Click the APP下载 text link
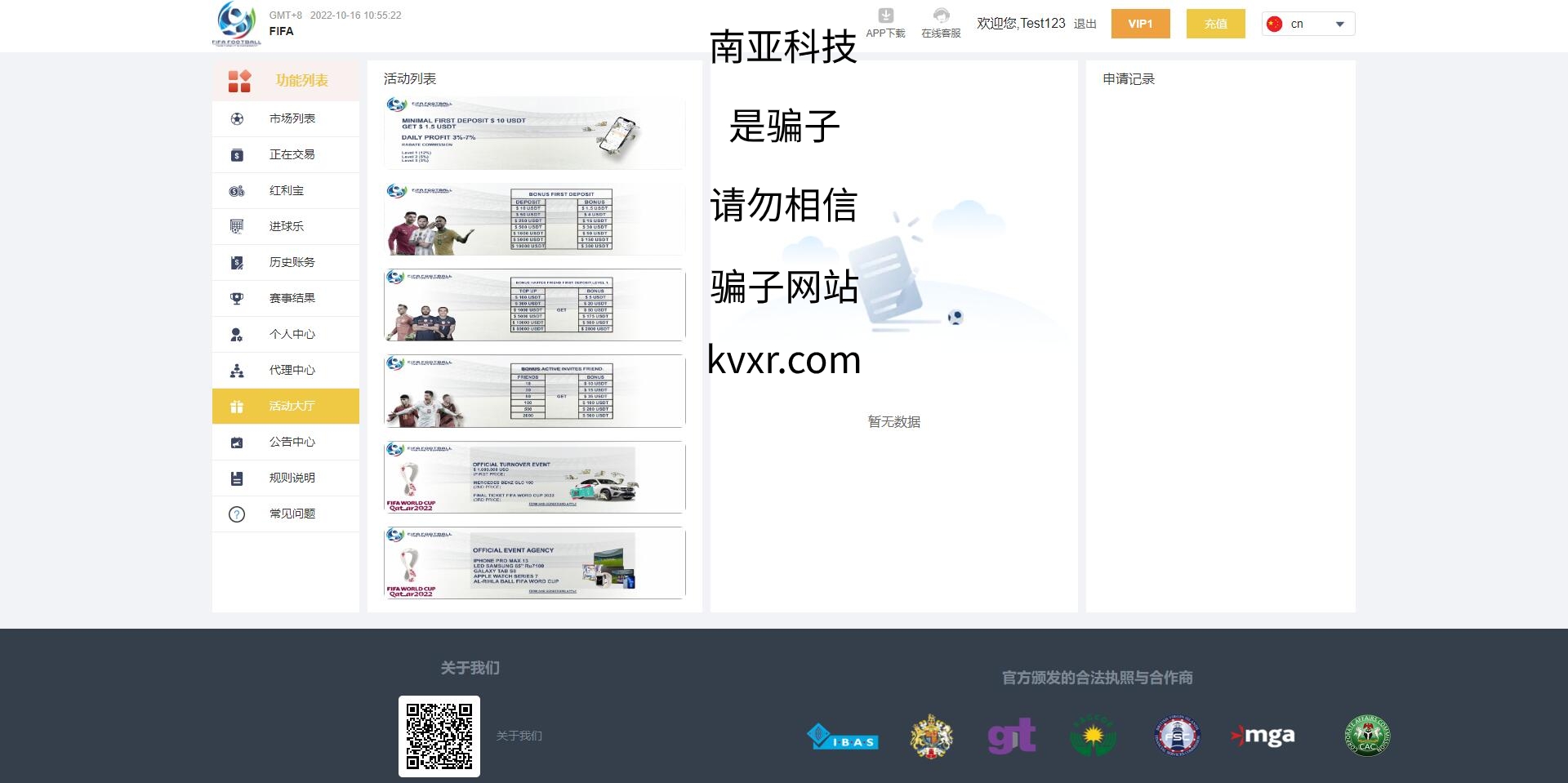1568x783 pixels. point(886,33)
